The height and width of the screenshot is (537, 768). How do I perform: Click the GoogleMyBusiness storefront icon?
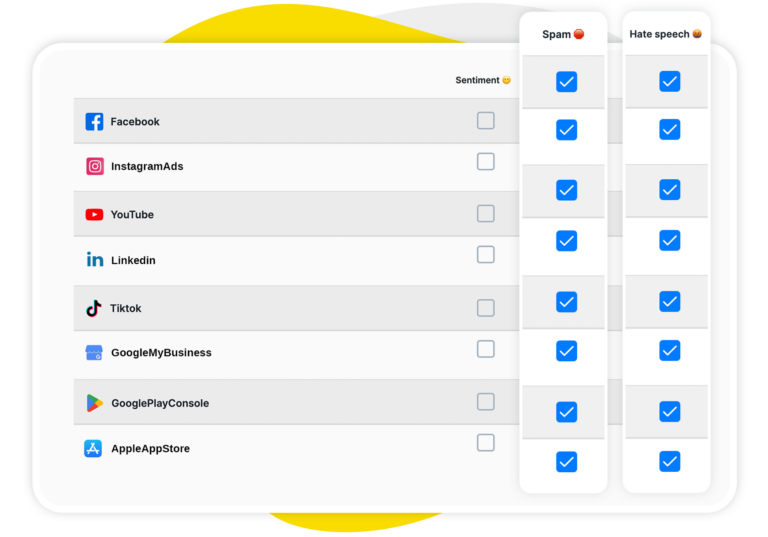[94, 353]
